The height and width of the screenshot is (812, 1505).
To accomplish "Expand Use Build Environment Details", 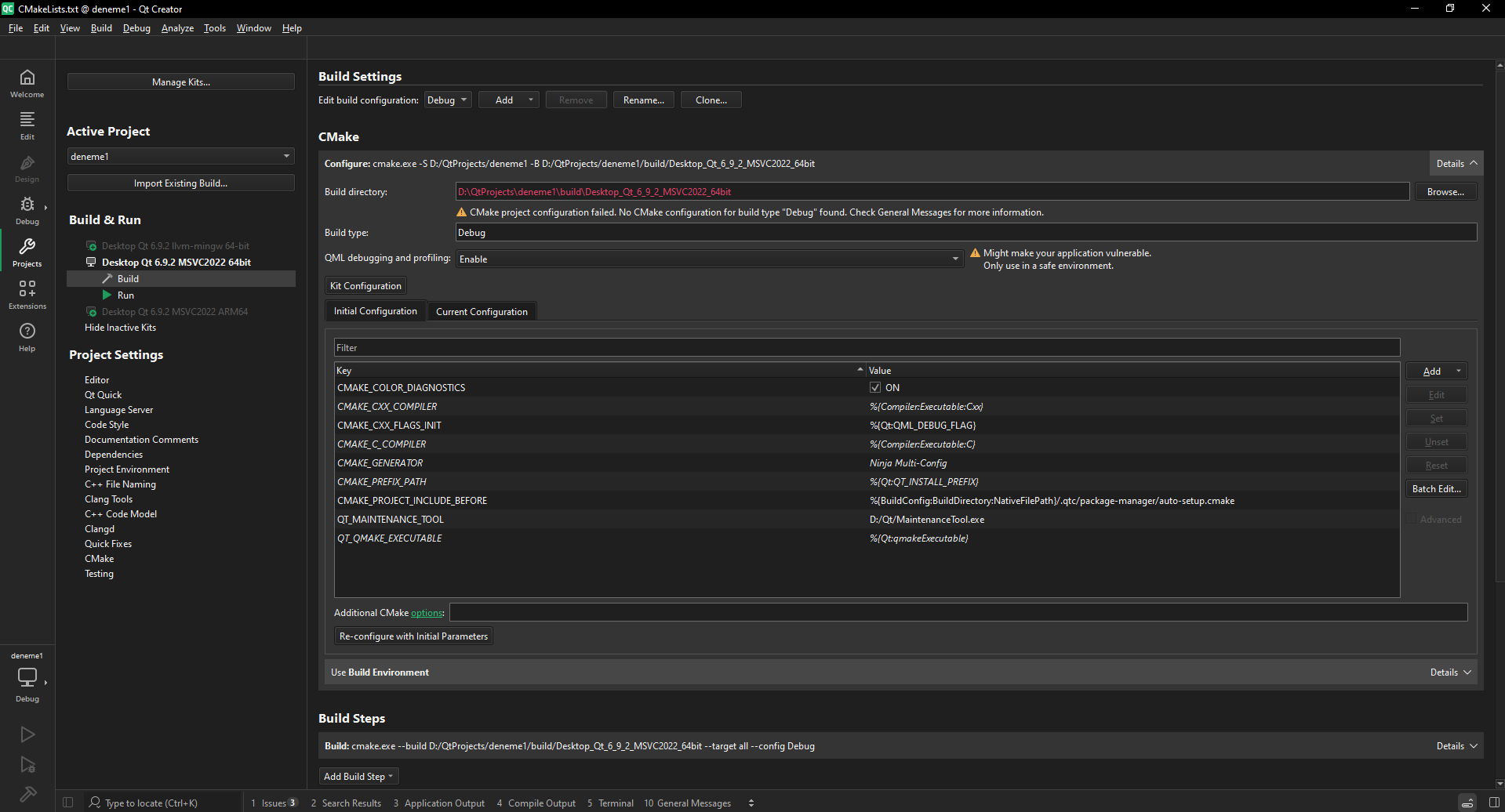I will click(x=1450, y=672).
